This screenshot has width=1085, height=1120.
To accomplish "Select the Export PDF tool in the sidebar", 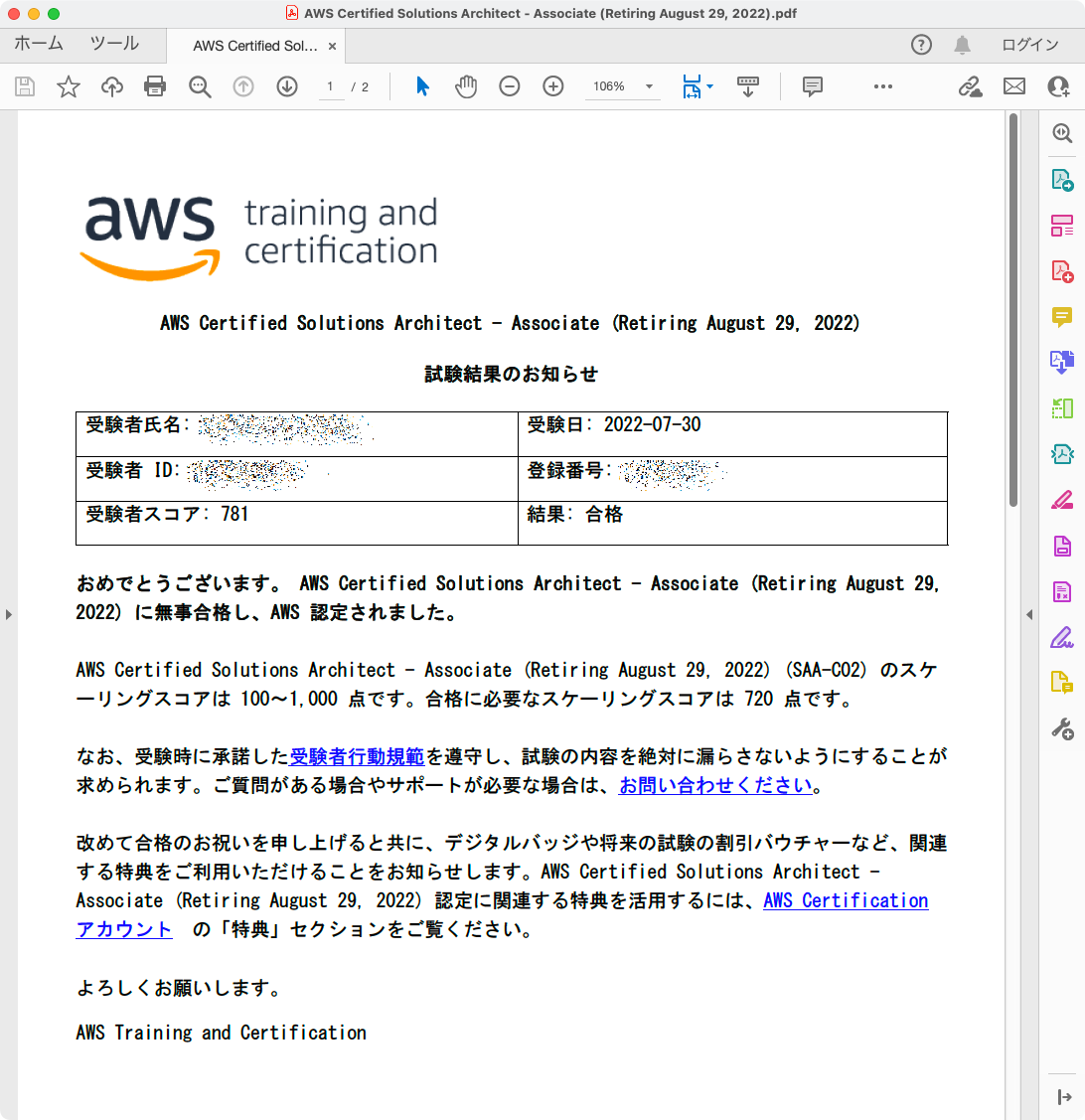I will click(1062, 180).
